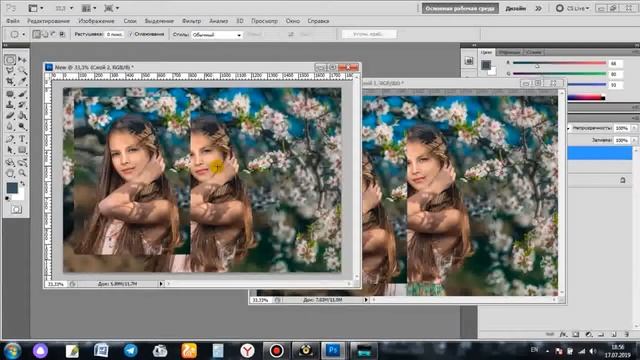
Task: Select the Eraser tool
Action: pyautogui.click(x=10, y=116)
